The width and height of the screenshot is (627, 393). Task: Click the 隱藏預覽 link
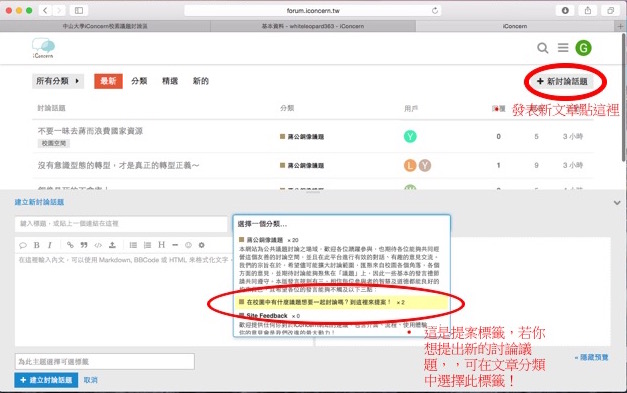591,357
